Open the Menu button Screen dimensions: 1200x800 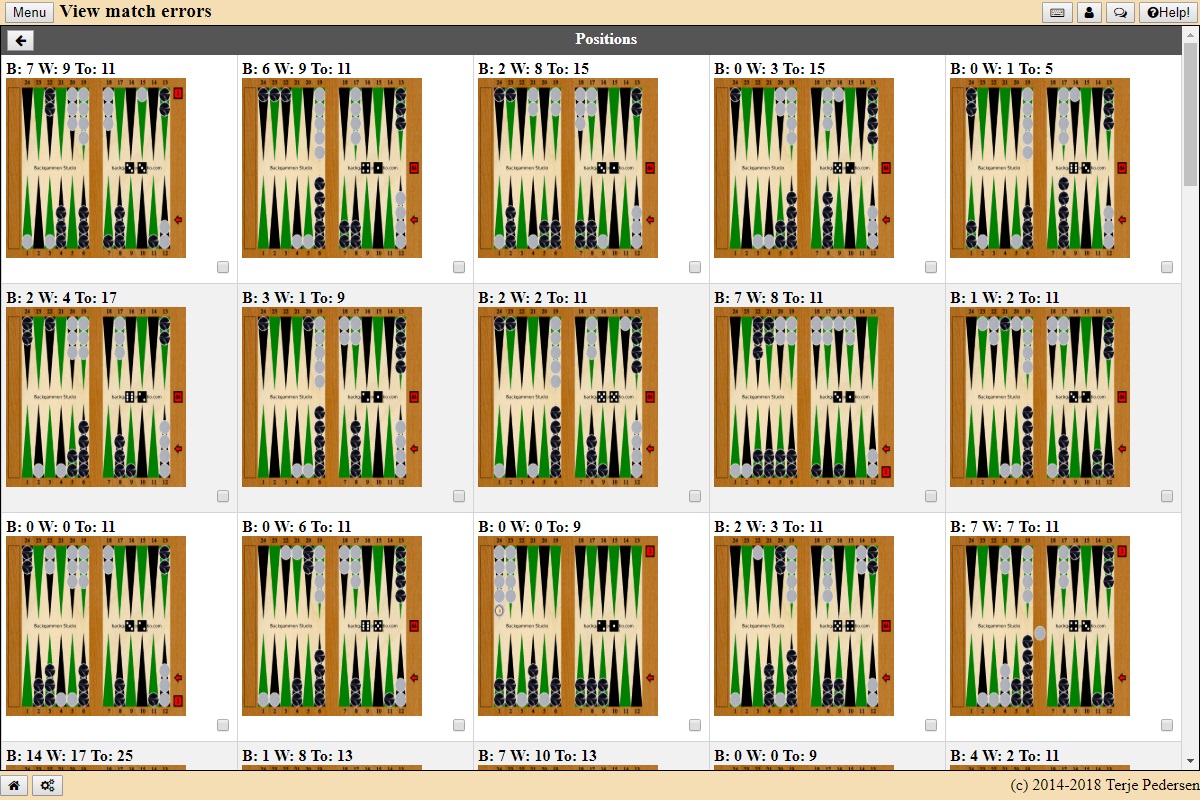tap(30, 13)
